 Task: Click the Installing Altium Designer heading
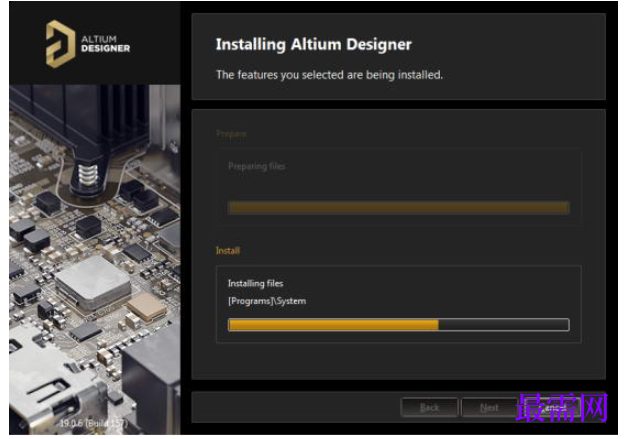(314, 44)
